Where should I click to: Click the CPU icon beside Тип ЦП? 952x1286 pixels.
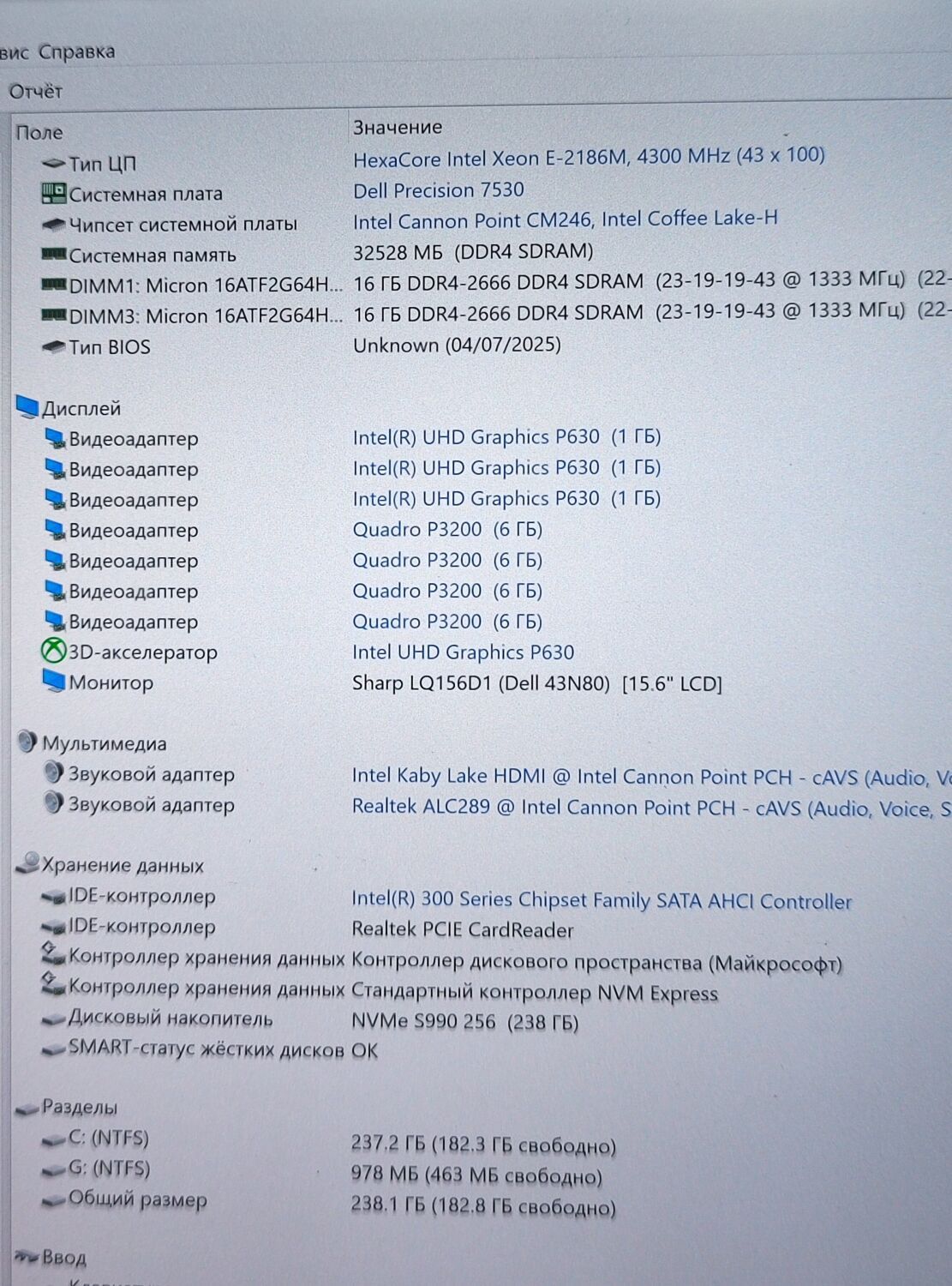53,163
